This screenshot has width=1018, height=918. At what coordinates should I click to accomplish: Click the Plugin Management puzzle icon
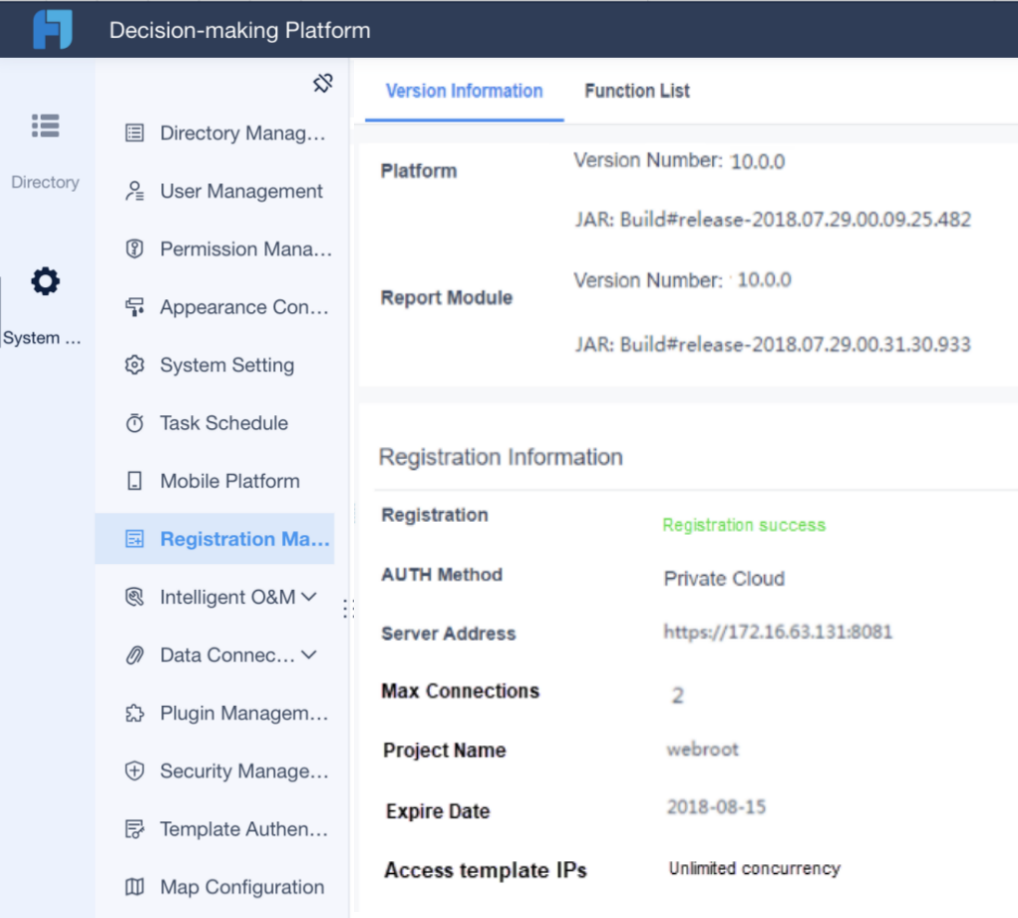pos(134,714)
